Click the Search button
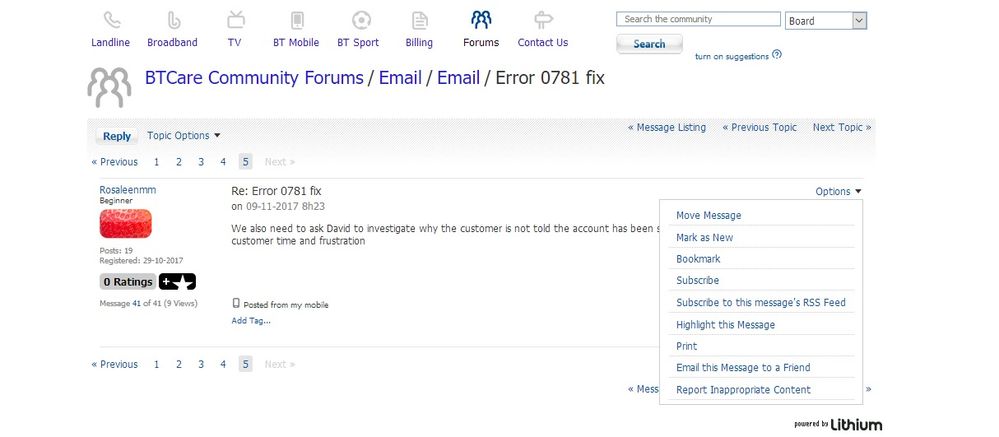Screen dimensions: 999x437 (x=649, y=44)
